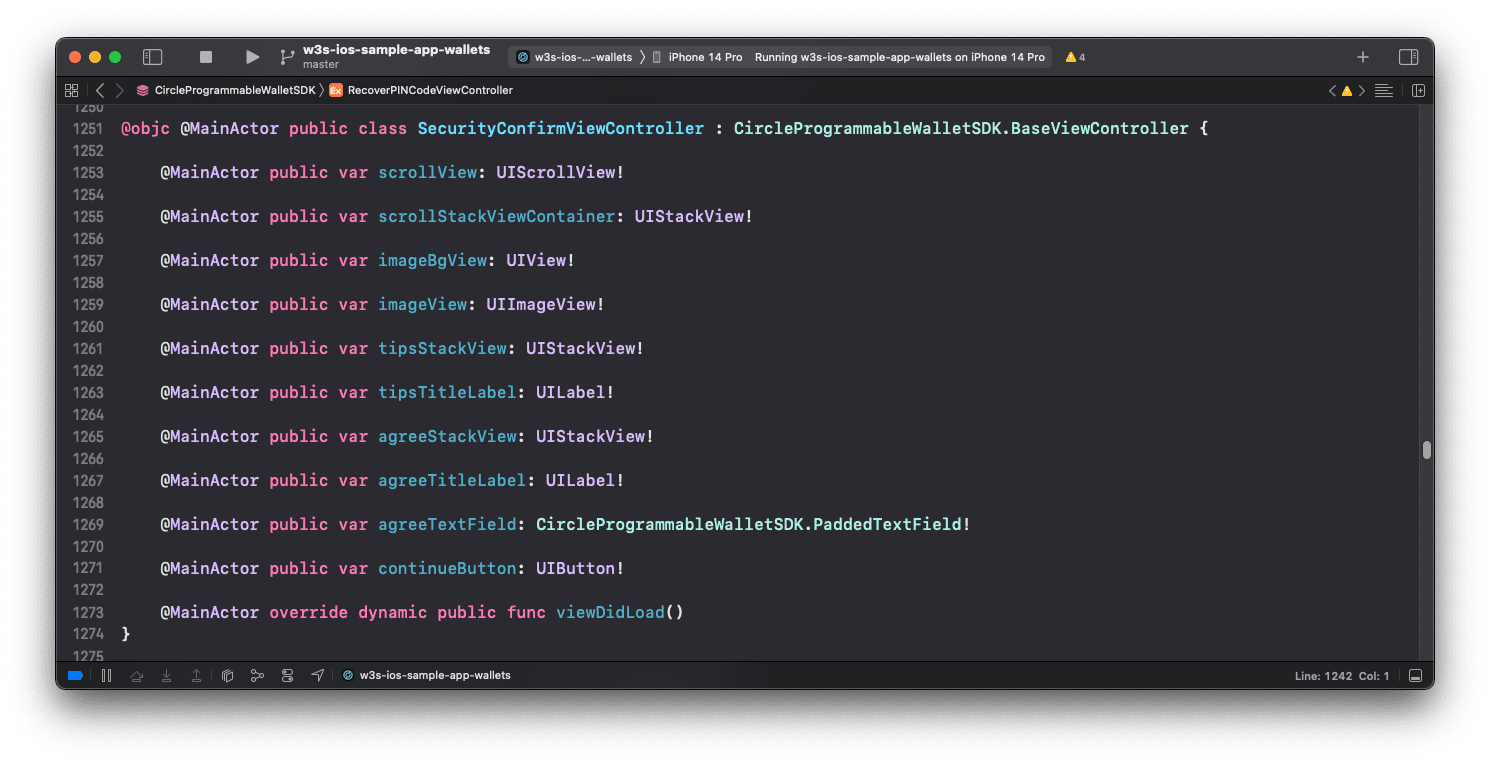Open the master branch label

pyautogui.click(x=321, y=65)
